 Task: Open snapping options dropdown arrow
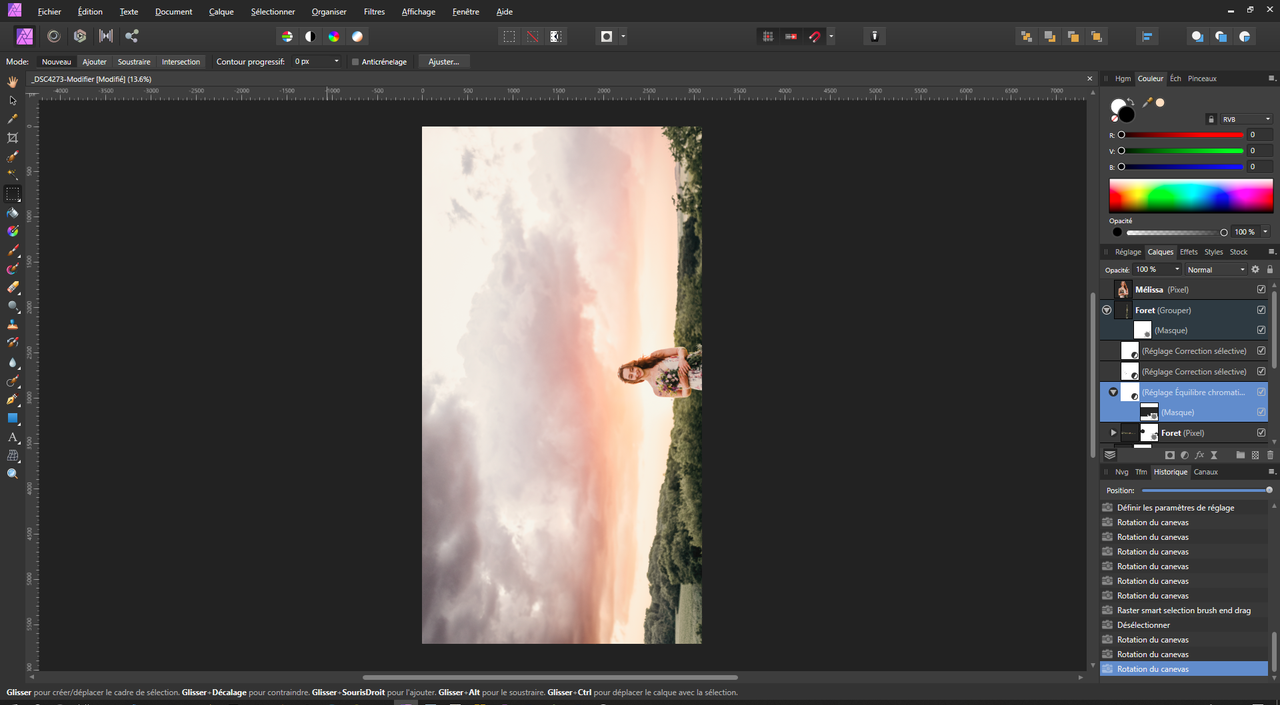point(831,36)
